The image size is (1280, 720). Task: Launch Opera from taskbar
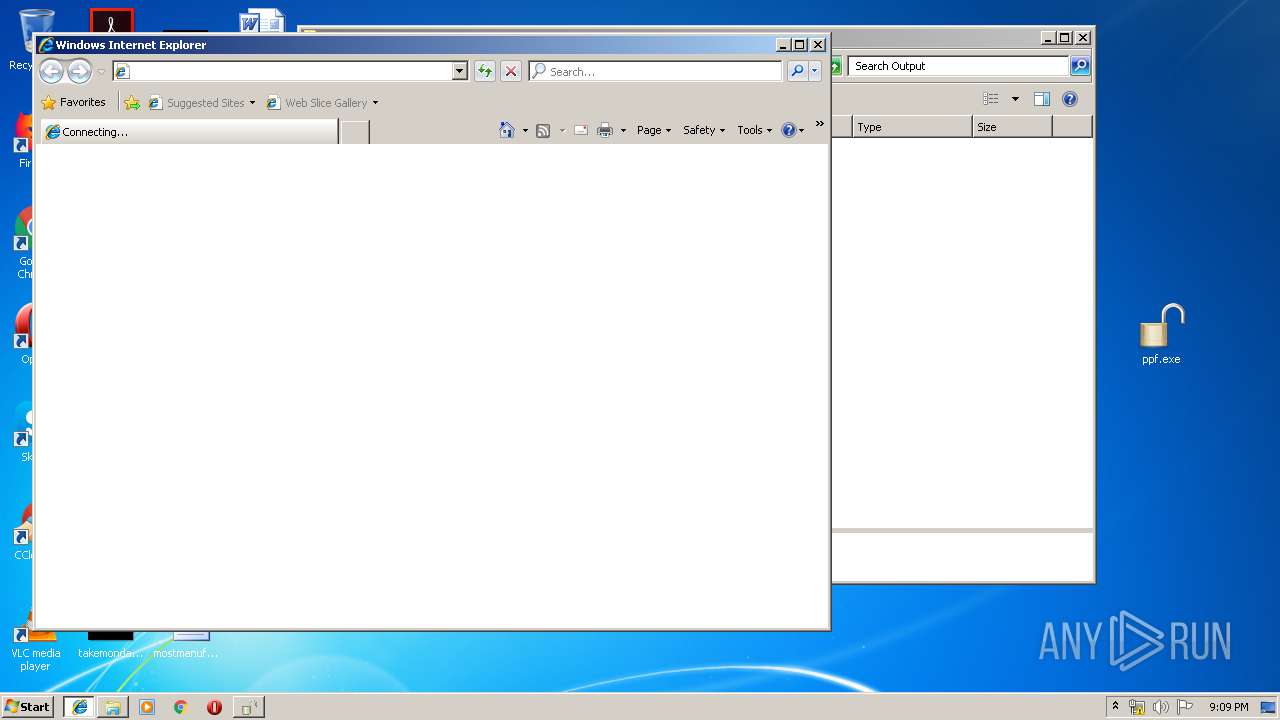214,707
